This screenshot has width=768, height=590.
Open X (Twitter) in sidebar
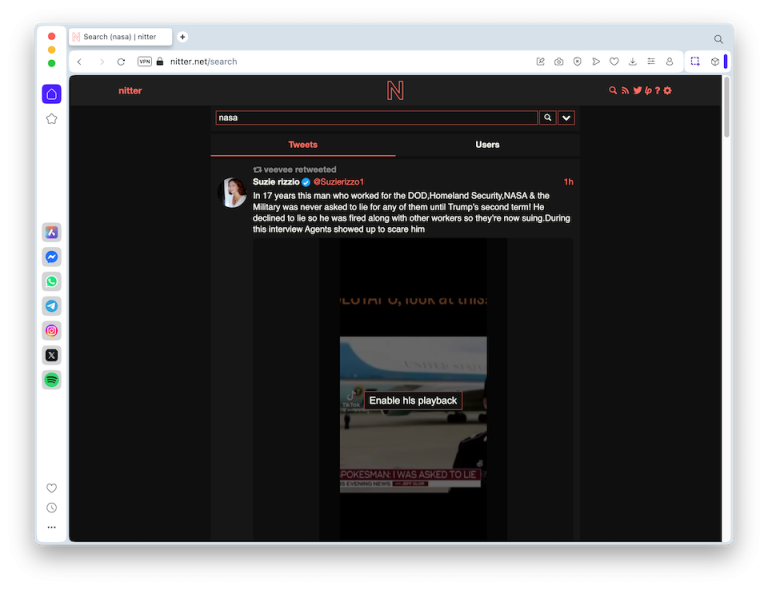(51, 355)
